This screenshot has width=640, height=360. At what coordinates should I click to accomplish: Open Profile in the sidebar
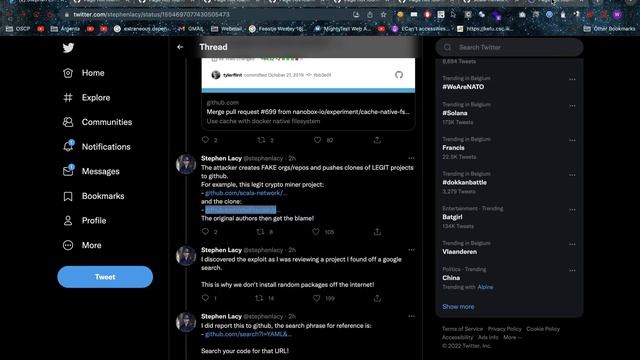[x=84, y=221]
